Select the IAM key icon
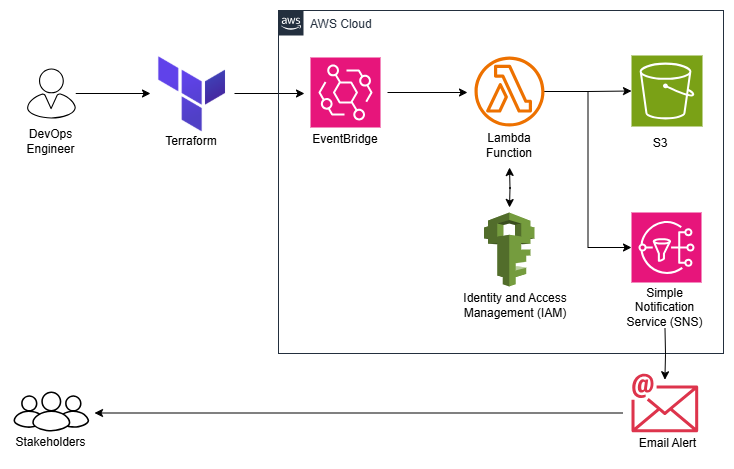Screen dimensions: 734x469 [509, 249]
